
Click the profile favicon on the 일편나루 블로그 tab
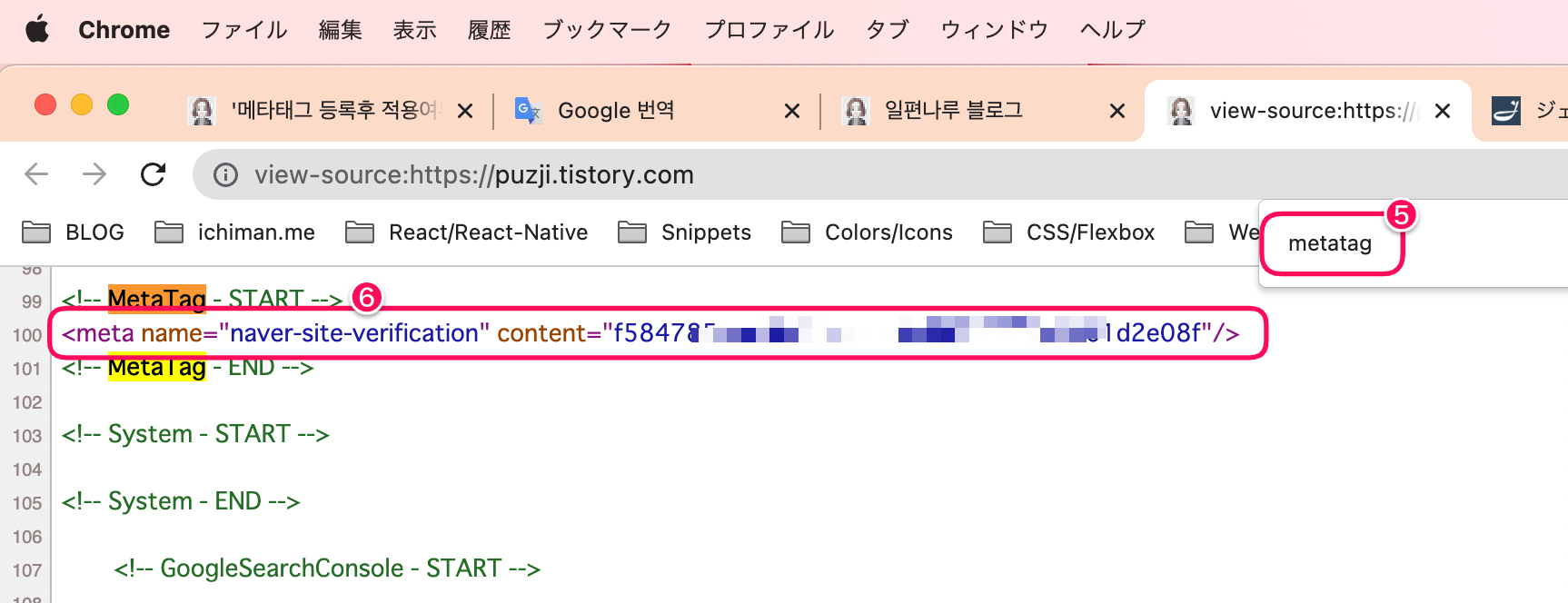pos(854,110)
